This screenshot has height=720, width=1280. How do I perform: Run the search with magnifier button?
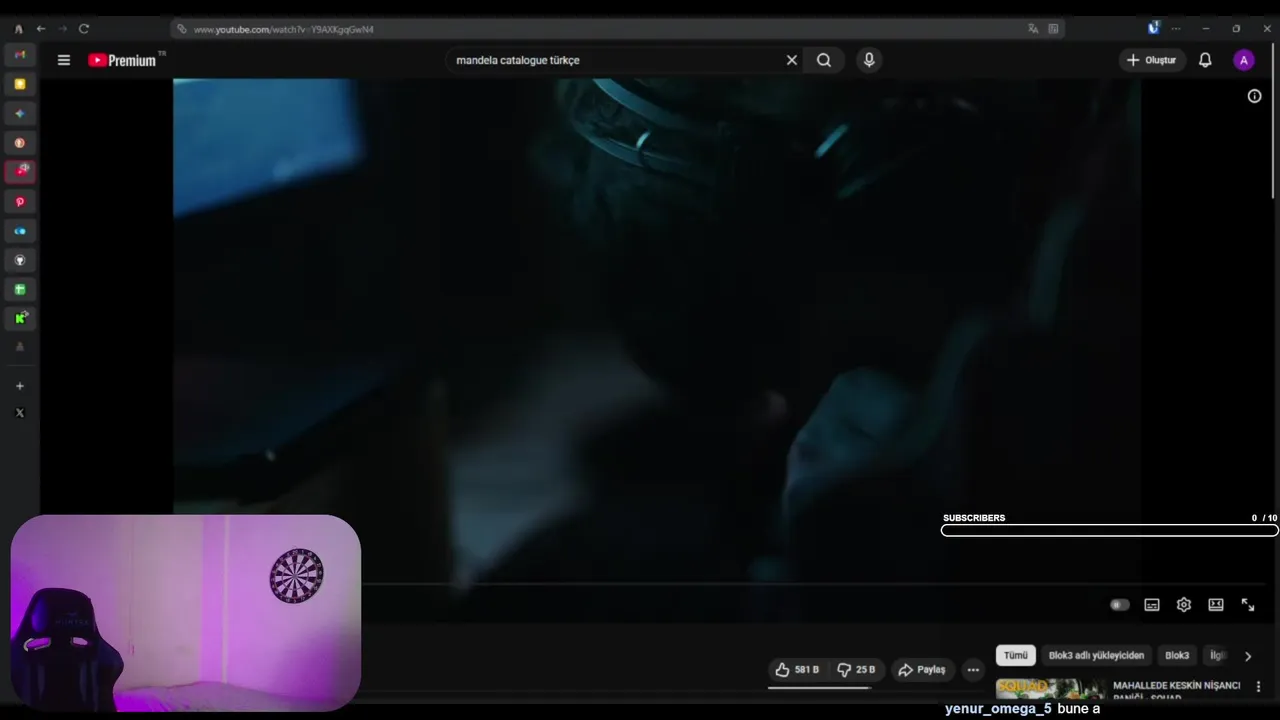824,60
